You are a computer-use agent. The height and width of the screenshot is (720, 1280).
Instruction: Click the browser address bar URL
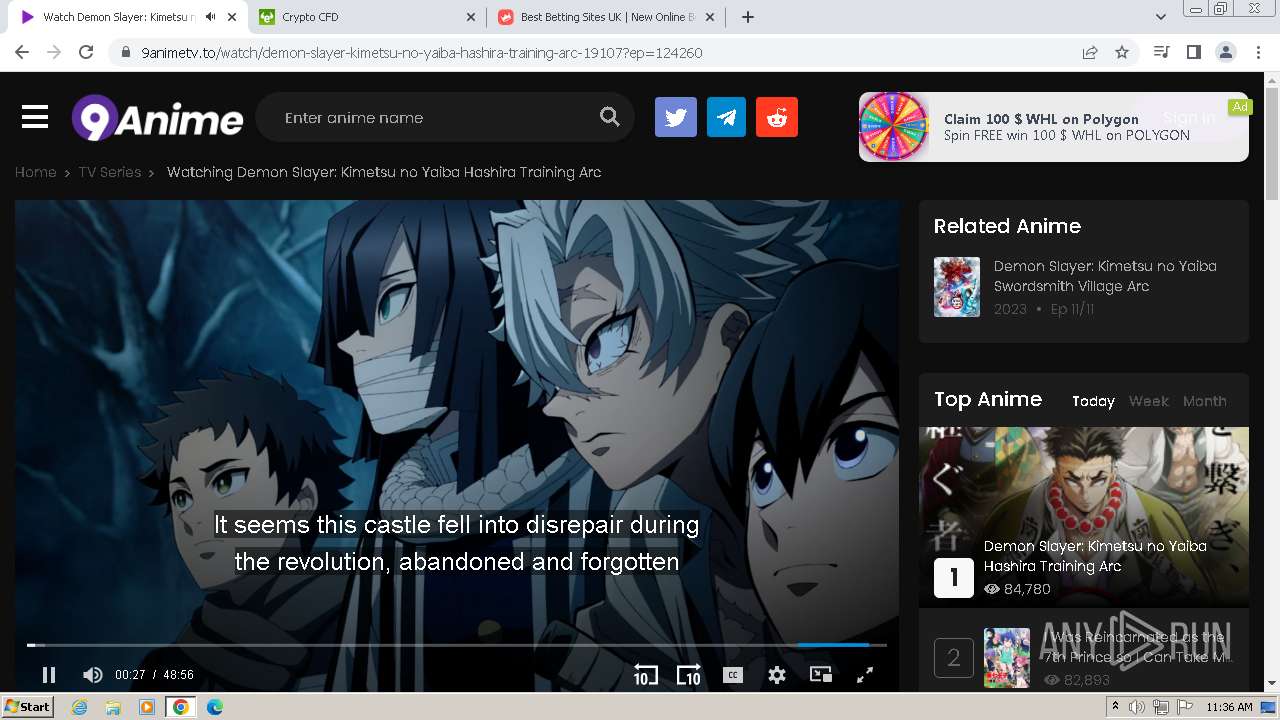pos(422,53)
